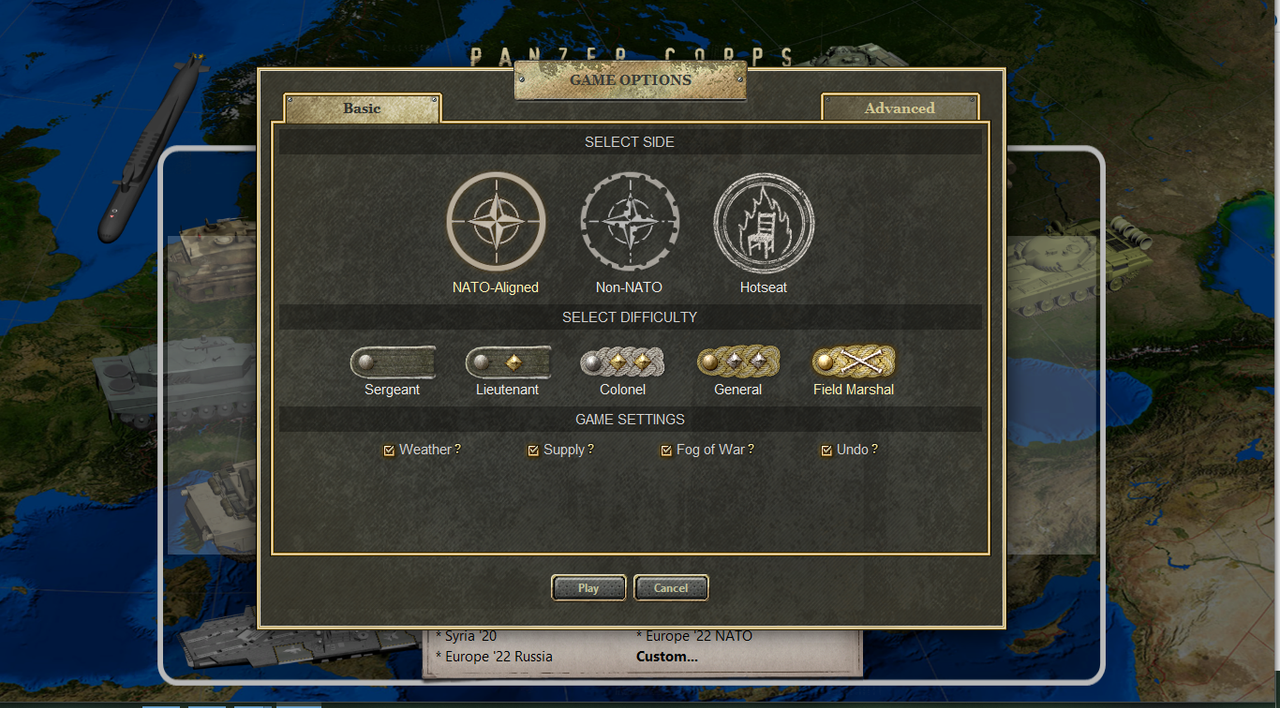Pick the Sergeant difficulty insignia
This screenshot has height=708, width=1280.
pos(393,362)
